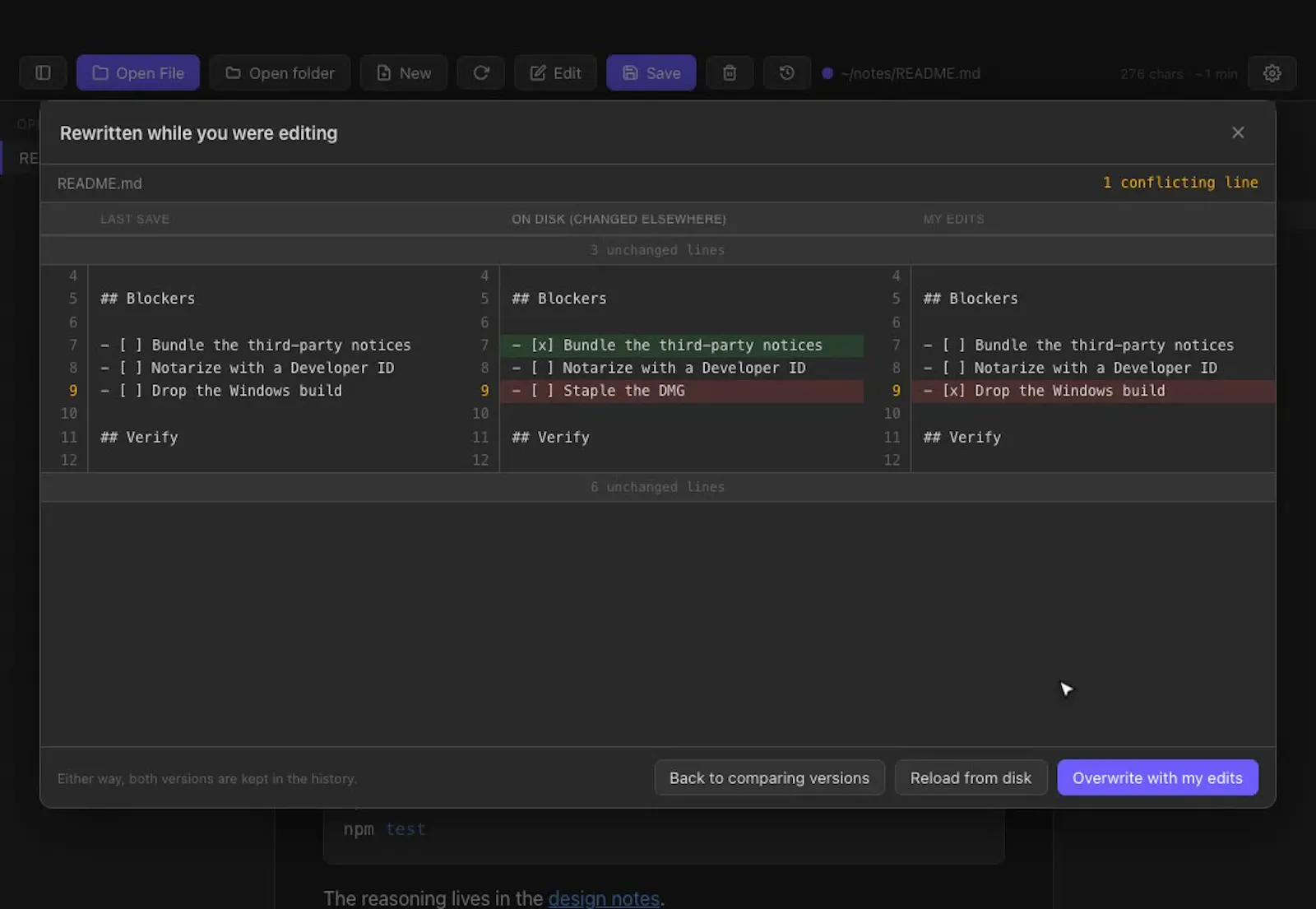This screenshot has width=1316, height=909.
Task: Expand the 6 unchanged lines bar
Action: 658,487
